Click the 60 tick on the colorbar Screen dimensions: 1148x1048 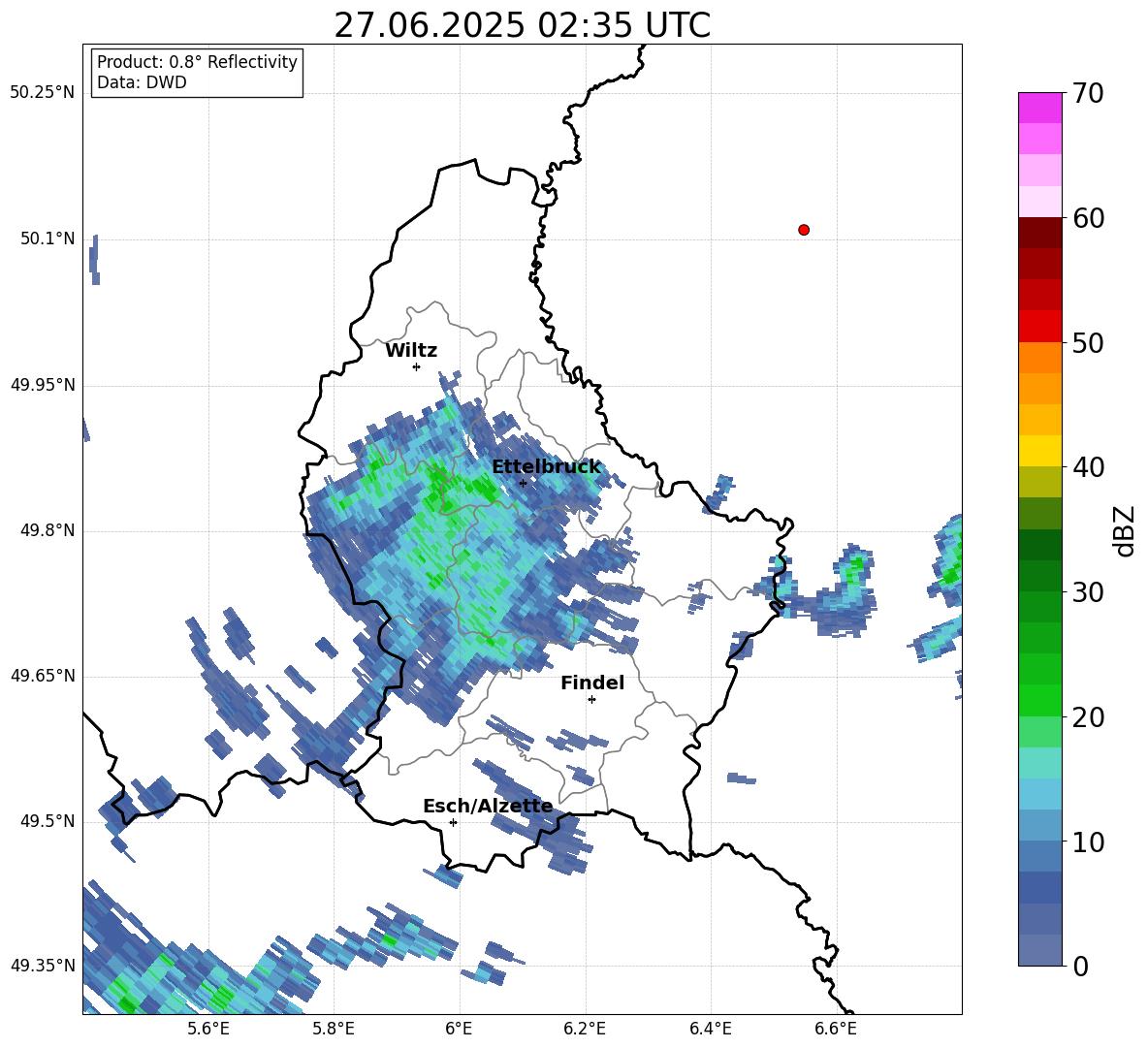1089,218
